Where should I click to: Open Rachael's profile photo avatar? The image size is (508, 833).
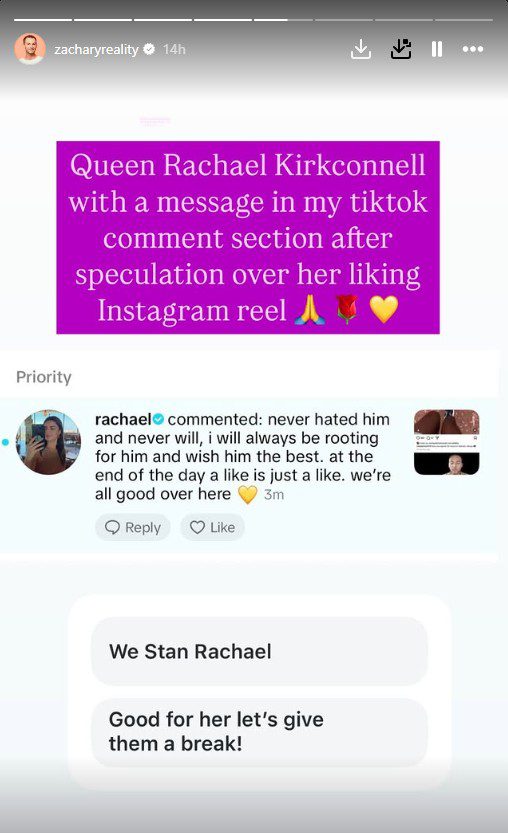click(48, 442)
